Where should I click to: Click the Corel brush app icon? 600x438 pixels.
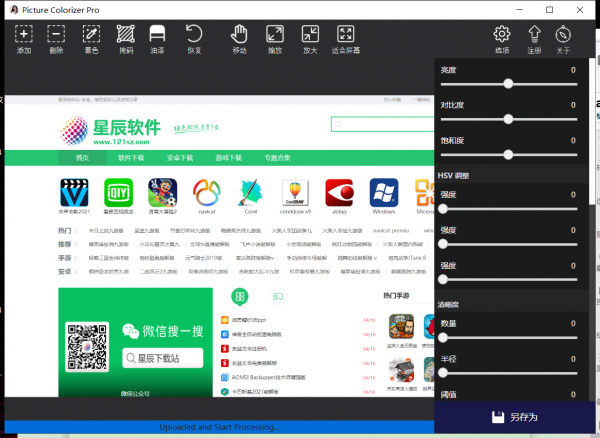click(x=251, y=192)
